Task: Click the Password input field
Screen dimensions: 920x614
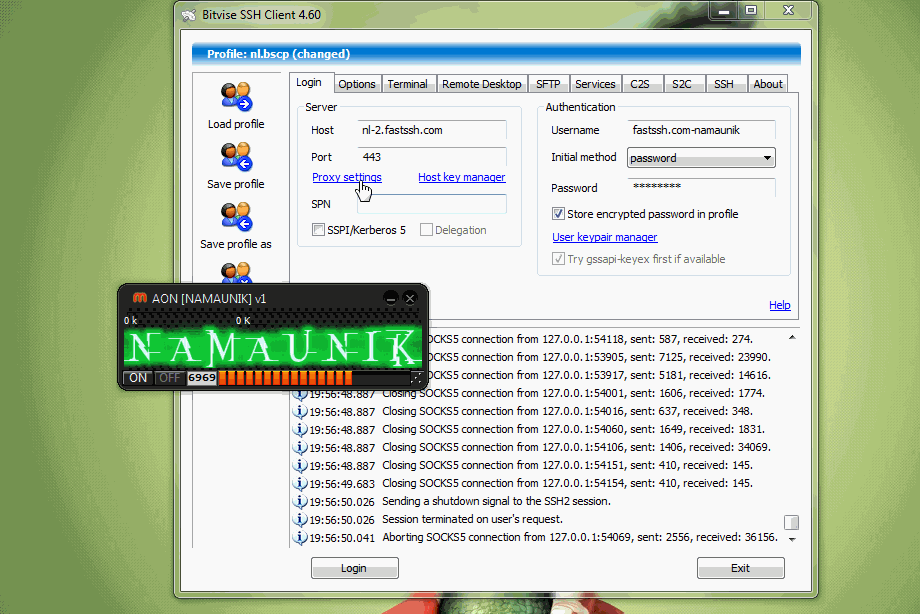Action: point(701,187)
